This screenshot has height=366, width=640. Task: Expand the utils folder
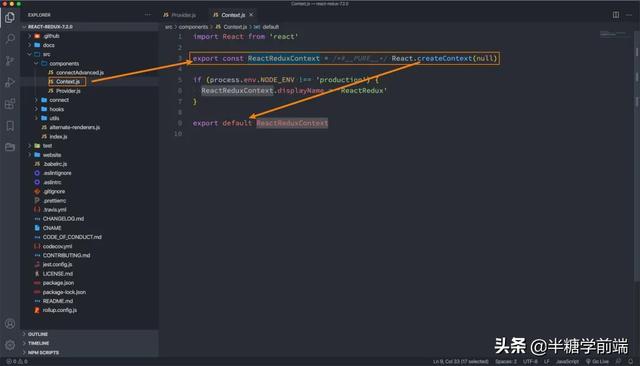click(x=89, y=118)
